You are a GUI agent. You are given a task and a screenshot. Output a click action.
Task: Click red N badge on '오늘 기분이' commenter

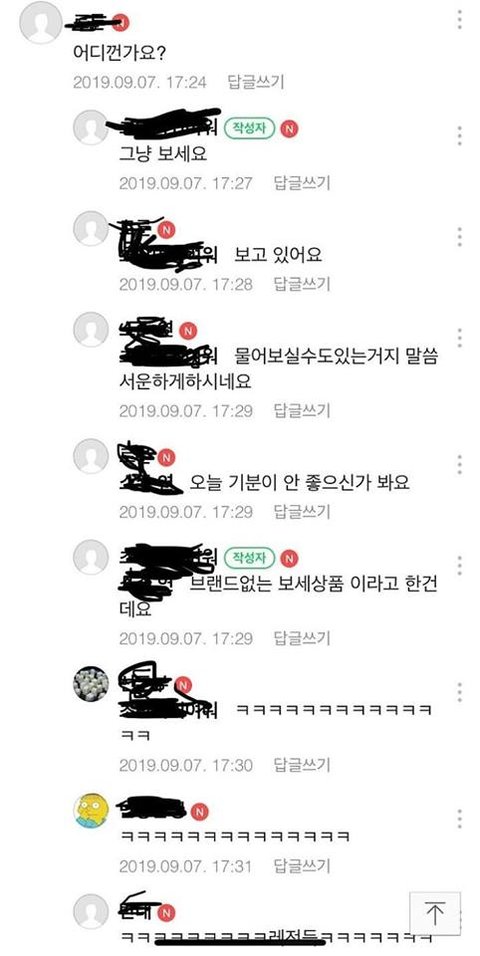[166, 457]
